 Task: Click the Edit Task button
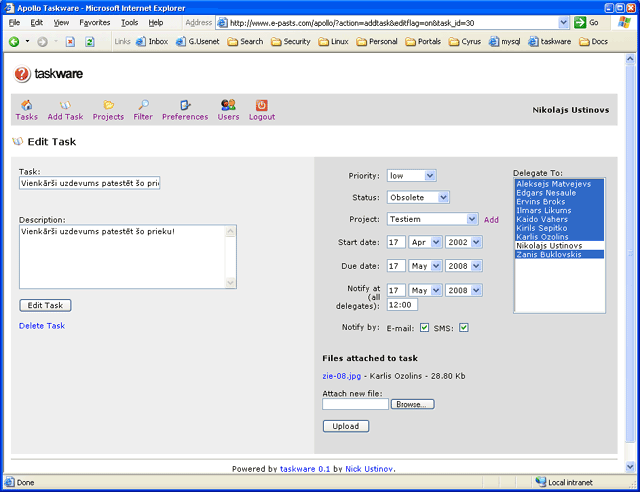click(45, 305)
